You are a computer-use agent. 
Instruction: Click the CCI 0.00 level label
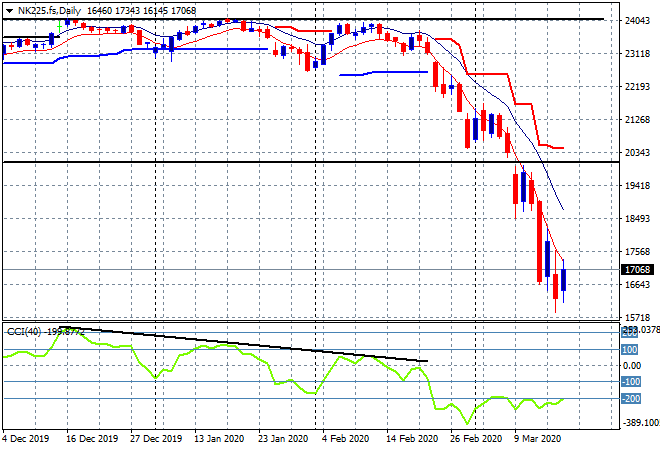tap(631, 366)
